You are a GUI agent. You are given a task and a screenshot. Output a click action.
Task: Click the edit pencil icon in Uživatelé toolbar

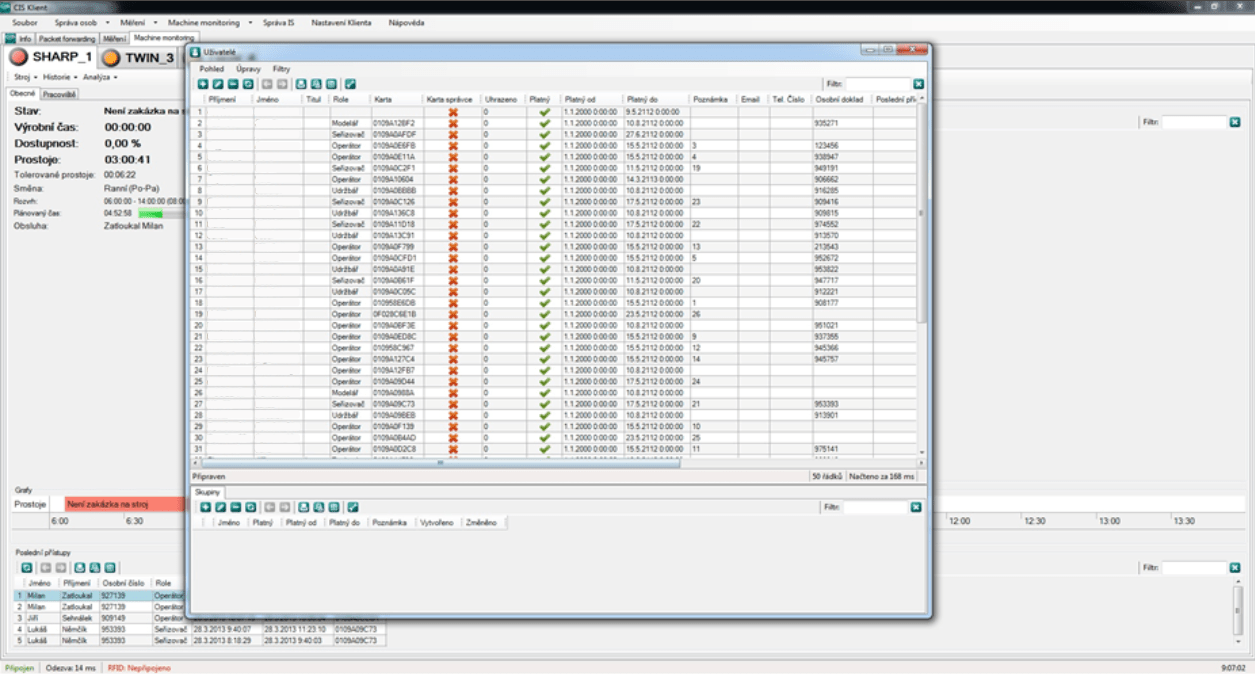coord(219,85)
